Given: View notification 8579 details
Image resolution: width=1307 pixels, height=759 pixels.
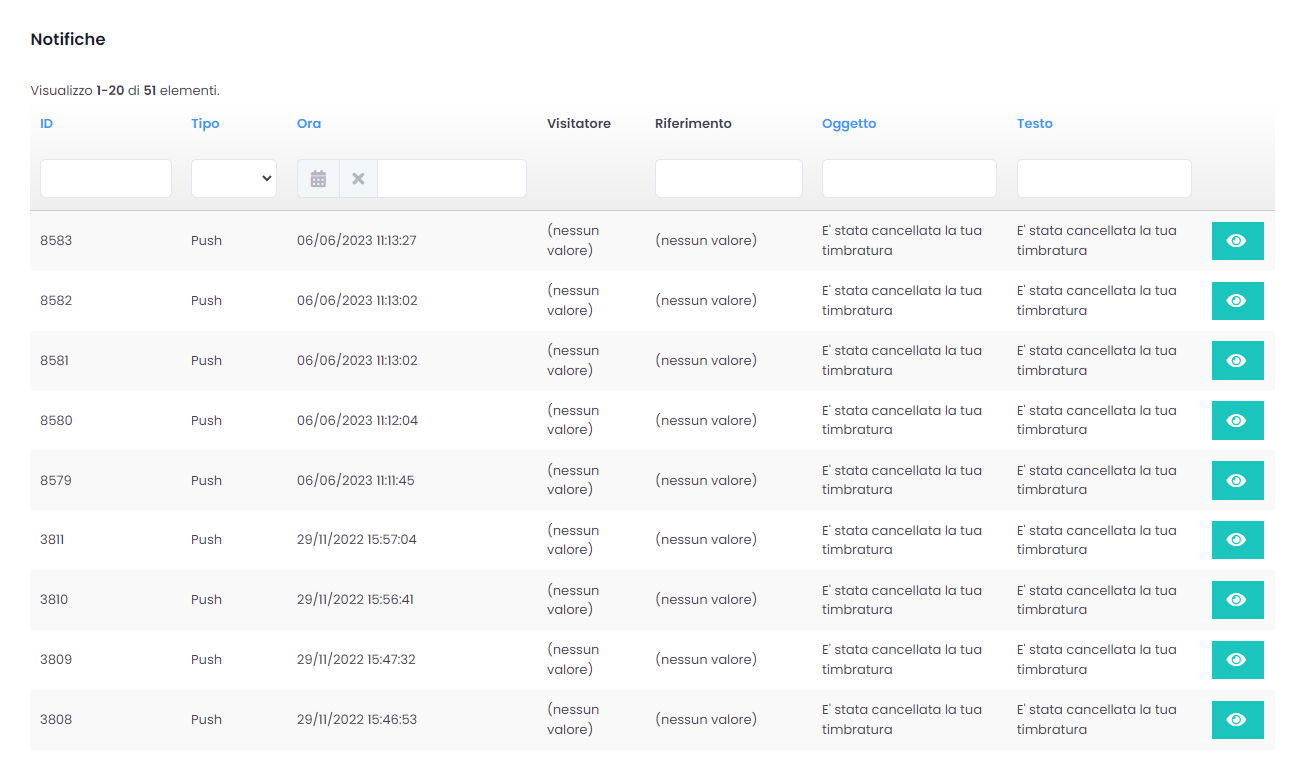Looking at the screenshot, I should (1237, 480).
